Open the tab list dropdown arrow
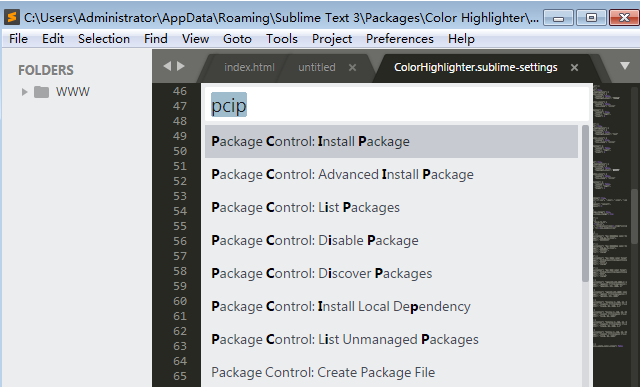 pos(624,66)
